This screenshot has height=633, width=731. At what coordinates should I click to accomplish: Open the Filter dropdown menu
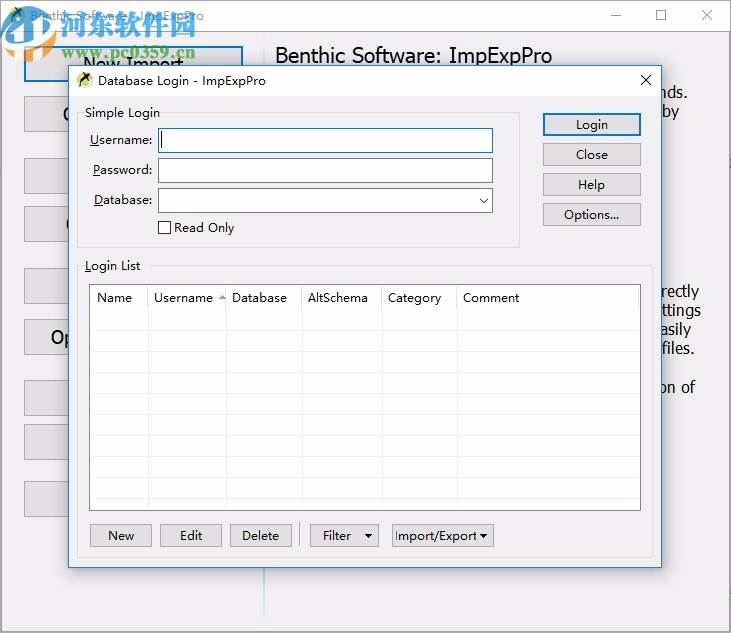tap(344, 536)
